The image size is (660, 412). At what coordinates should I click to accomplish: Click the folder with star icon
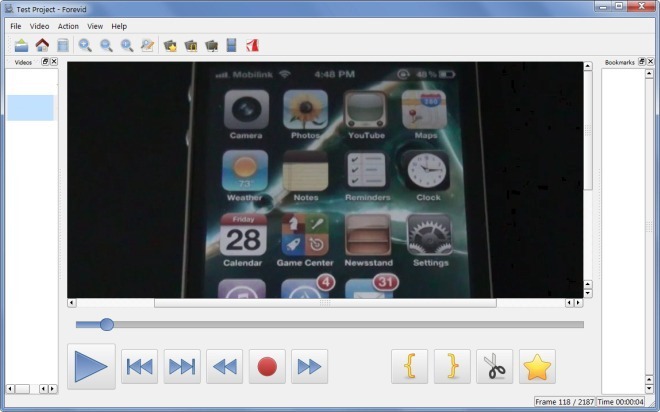click(x=170, y=45)
